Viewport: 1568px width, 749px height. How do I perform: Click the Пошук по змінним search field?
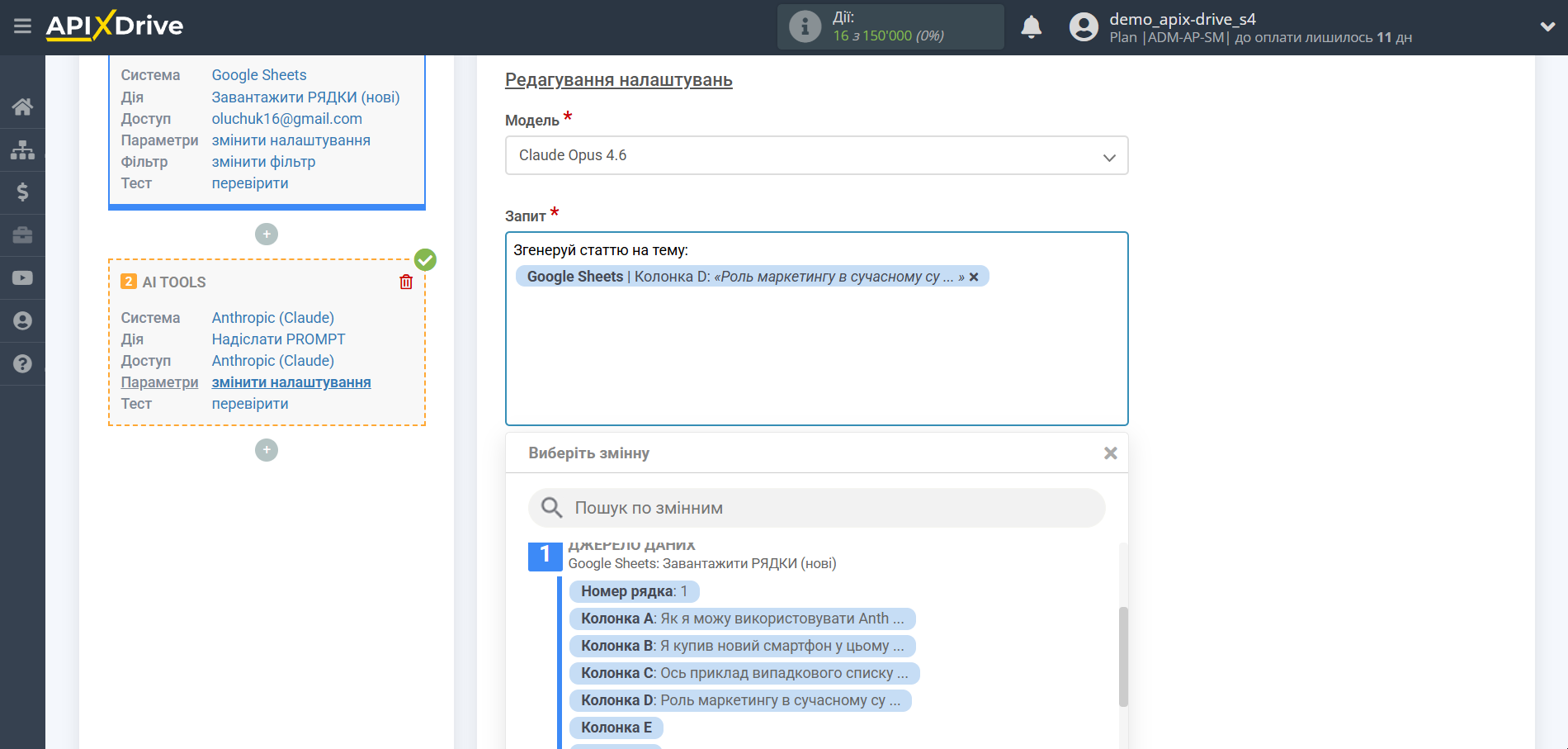[x=816, y=508]
